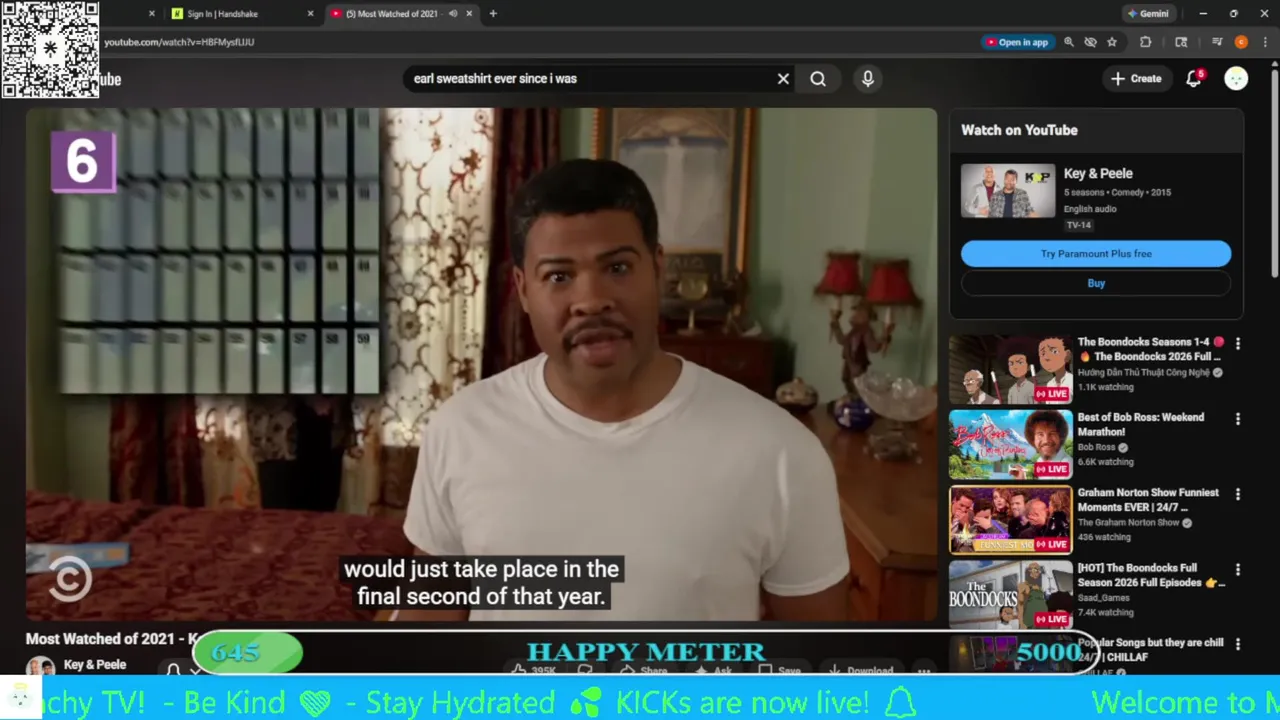Viewport: 1280px width, 720px height.
Task: Close the 'Sign In | Handshake' tab
Action: (310, 14)
